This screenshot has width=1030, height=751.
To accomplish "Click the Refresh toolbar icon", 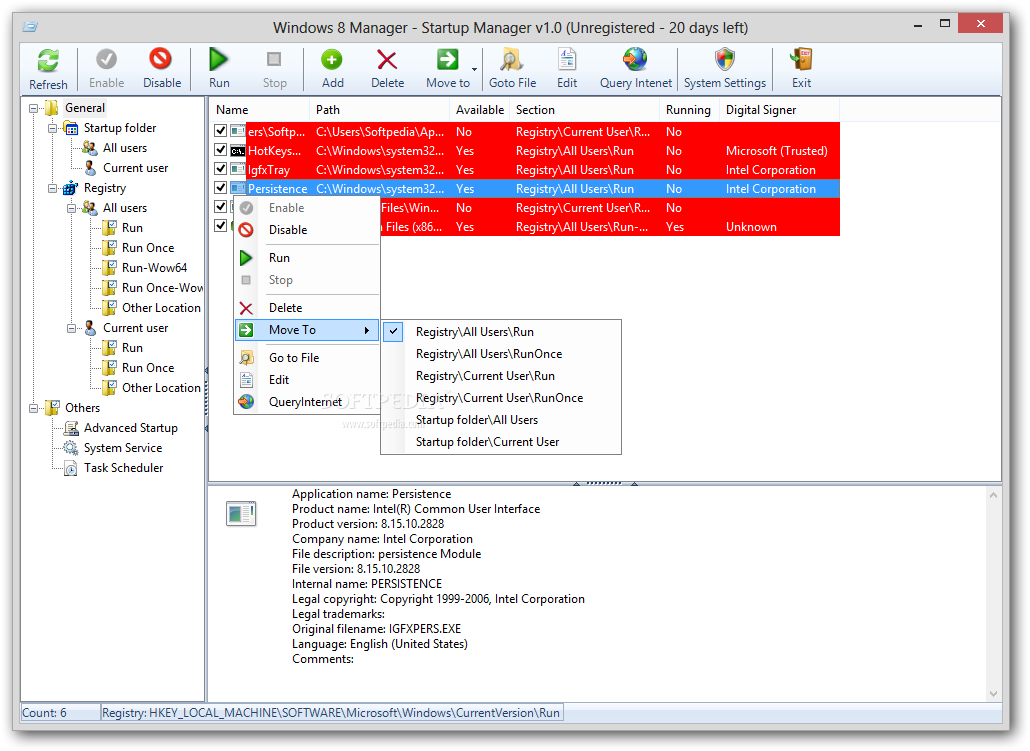I will point(48,60).
